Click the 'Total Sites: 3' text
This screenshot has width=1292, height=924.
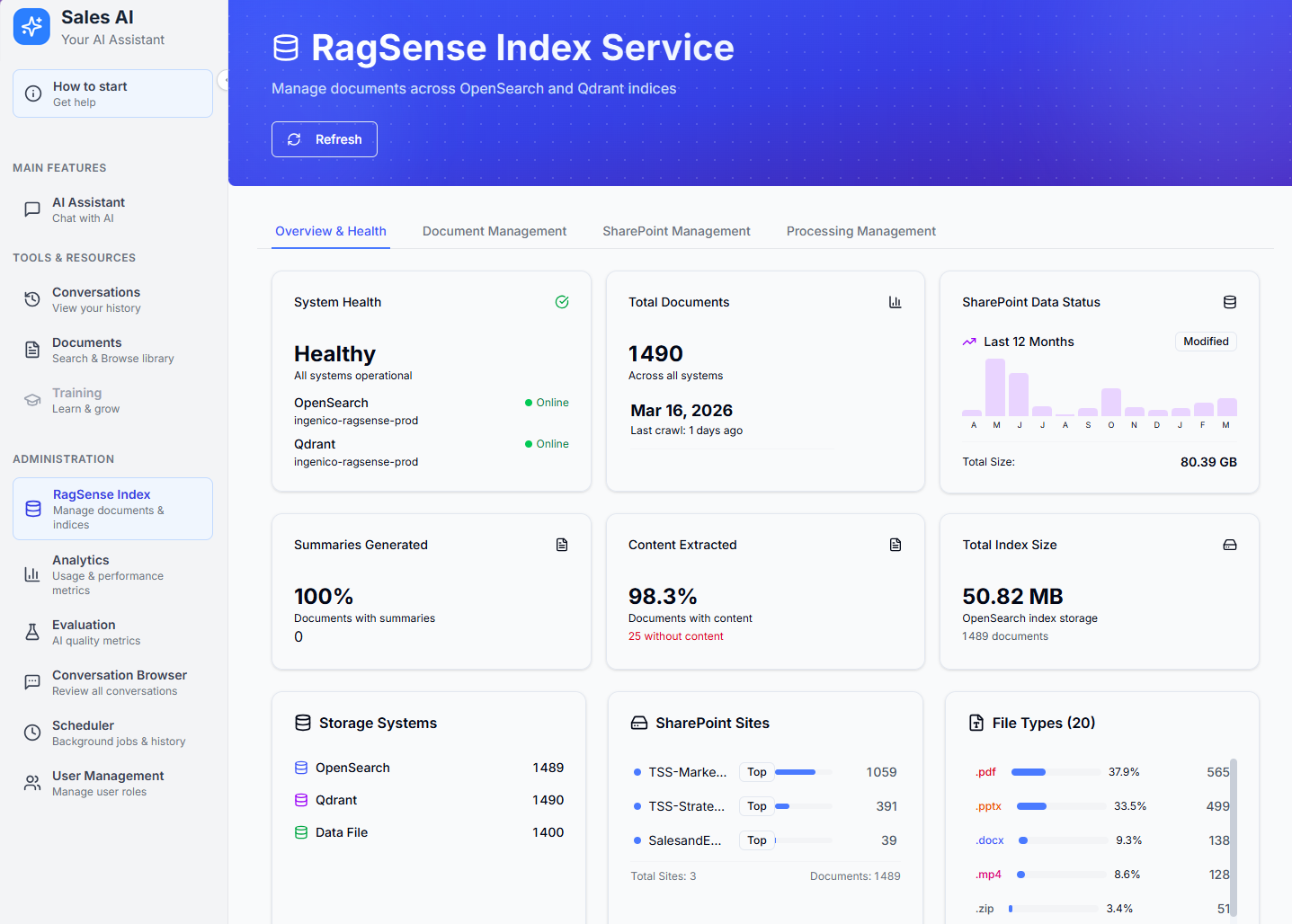point(664,876)
